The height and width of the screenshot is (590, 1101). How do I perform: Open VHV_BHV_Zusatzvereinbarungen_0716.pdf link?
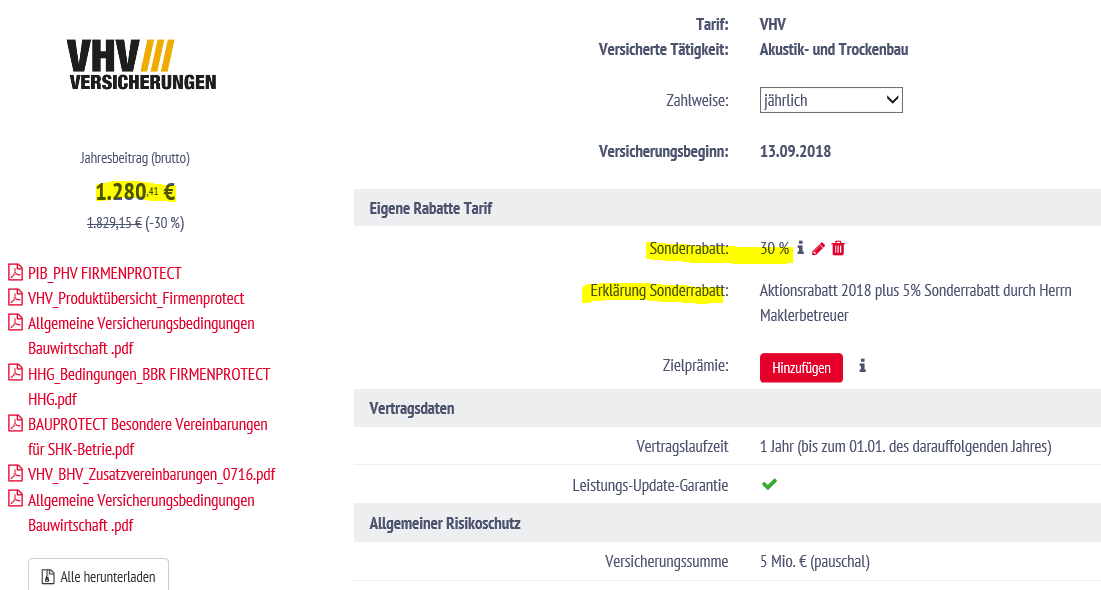pos(151,475)
